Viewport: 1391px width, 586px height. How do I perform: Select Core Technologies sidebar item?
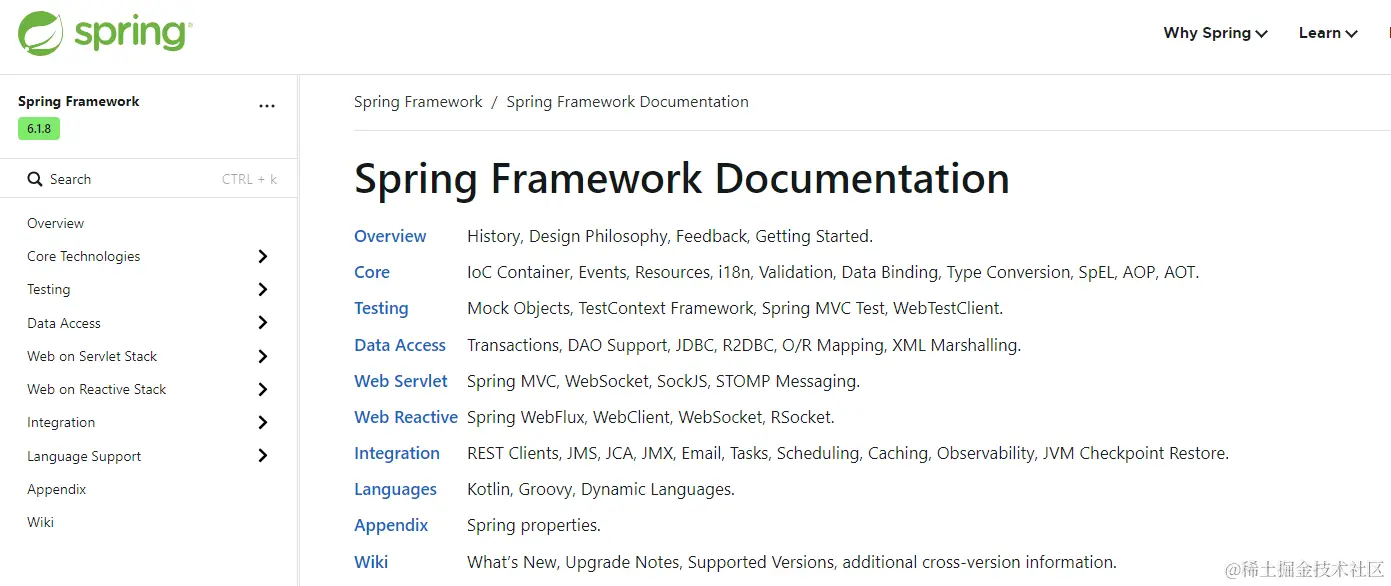[x=84, y=256]
